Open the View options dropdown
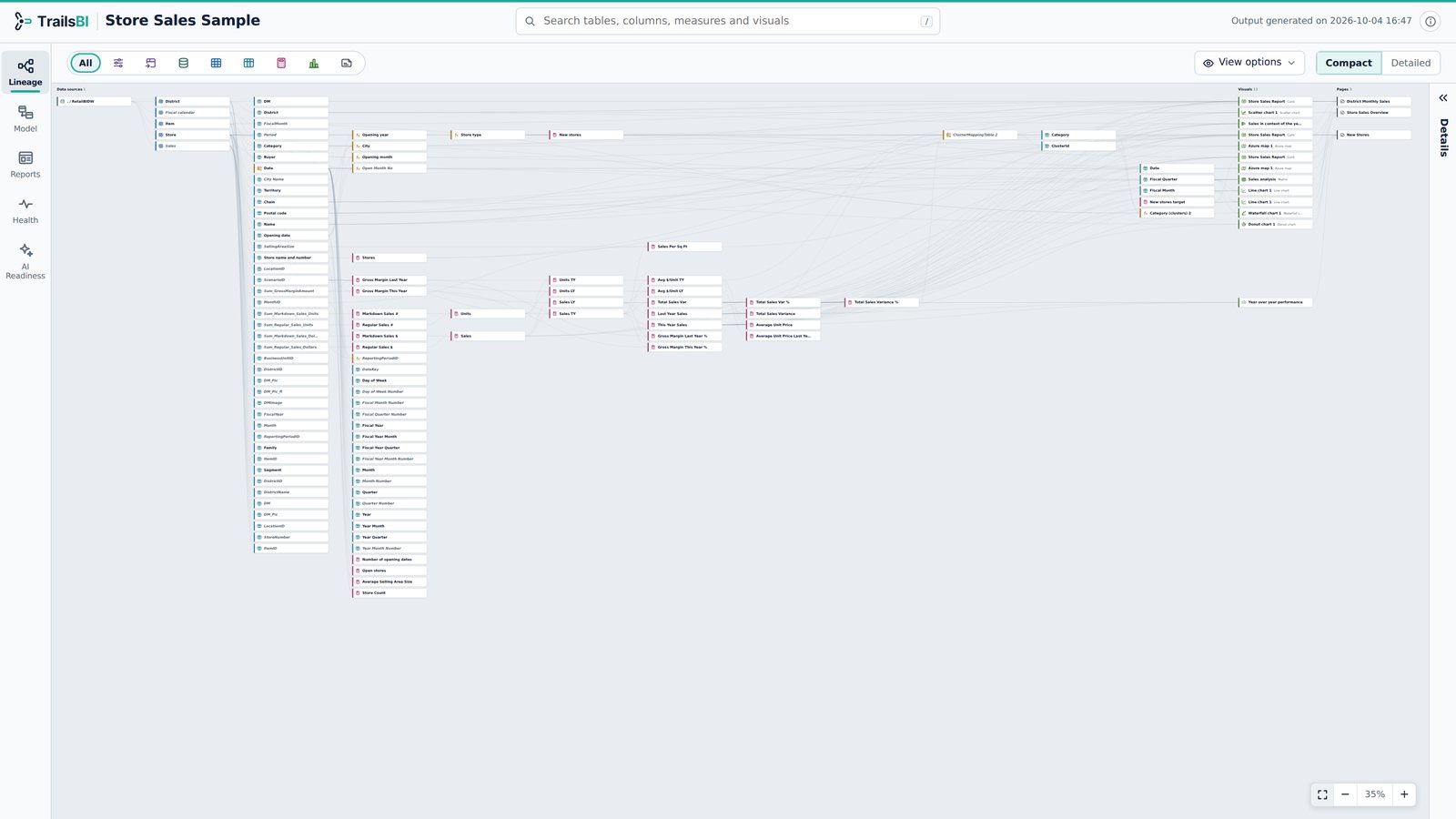The height and width of the screenshot is (819, 1456). (x=1249, y=63)
